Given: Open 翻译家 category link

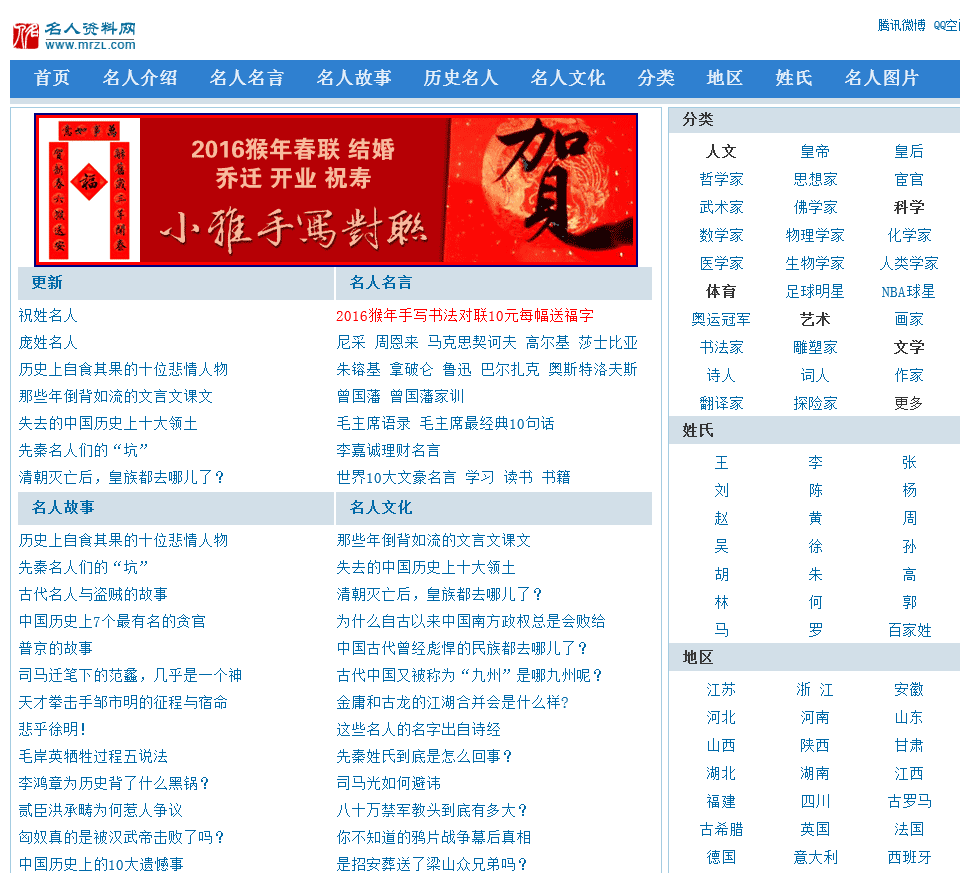Looking at the screenshot, I should [721, 403].
